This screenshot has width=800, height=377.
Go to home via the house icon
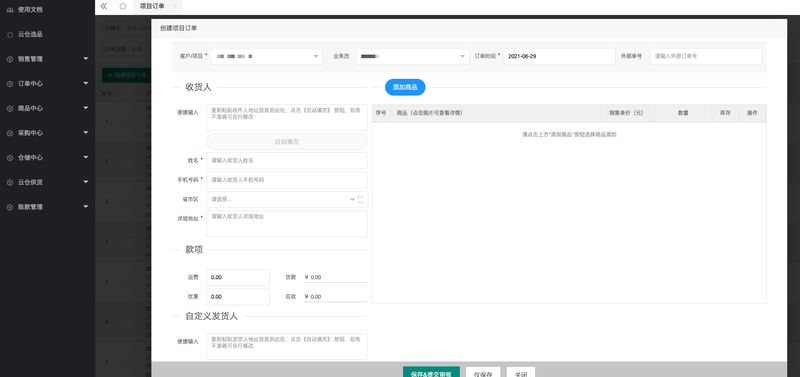(x=122, y=6)
